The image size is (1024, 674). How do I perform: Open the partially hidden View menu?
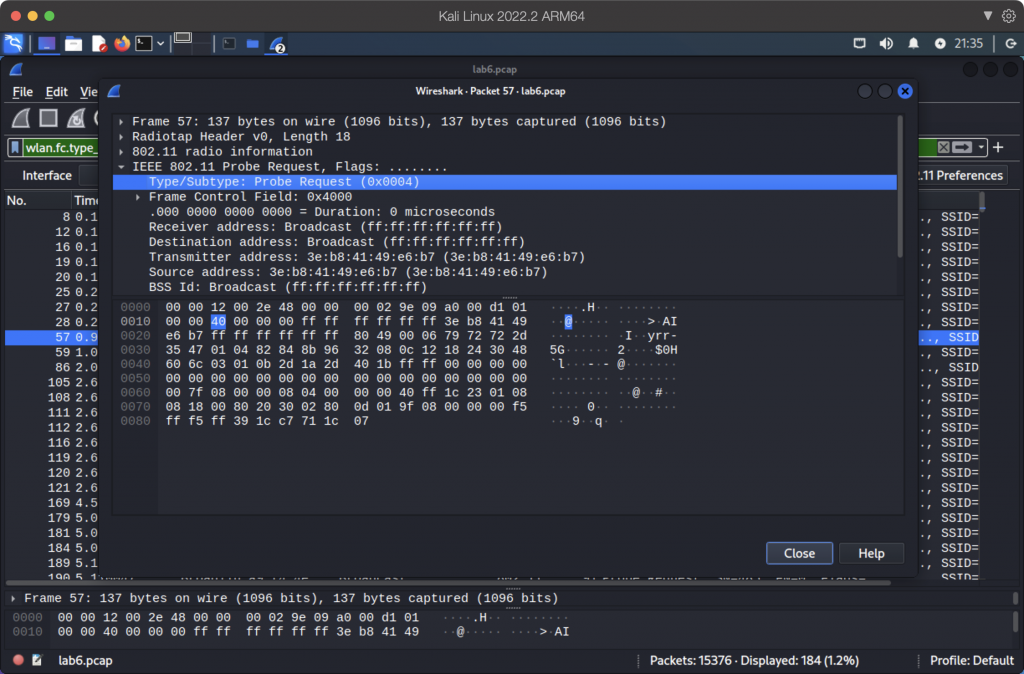click(x=88, y=92)
